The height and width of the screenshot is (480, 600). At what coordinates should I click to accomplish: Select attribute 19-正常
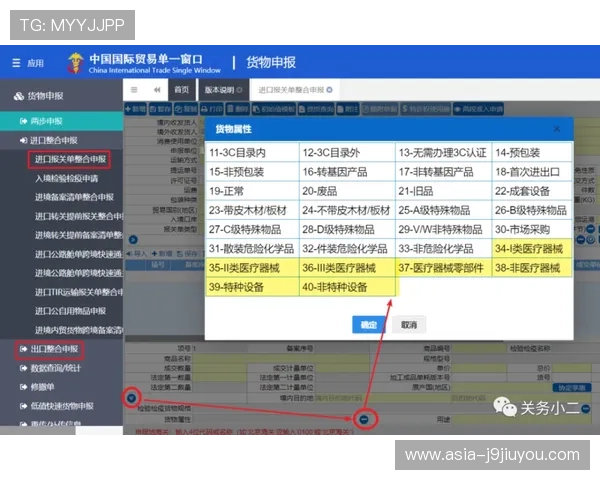tap(252, 191)
